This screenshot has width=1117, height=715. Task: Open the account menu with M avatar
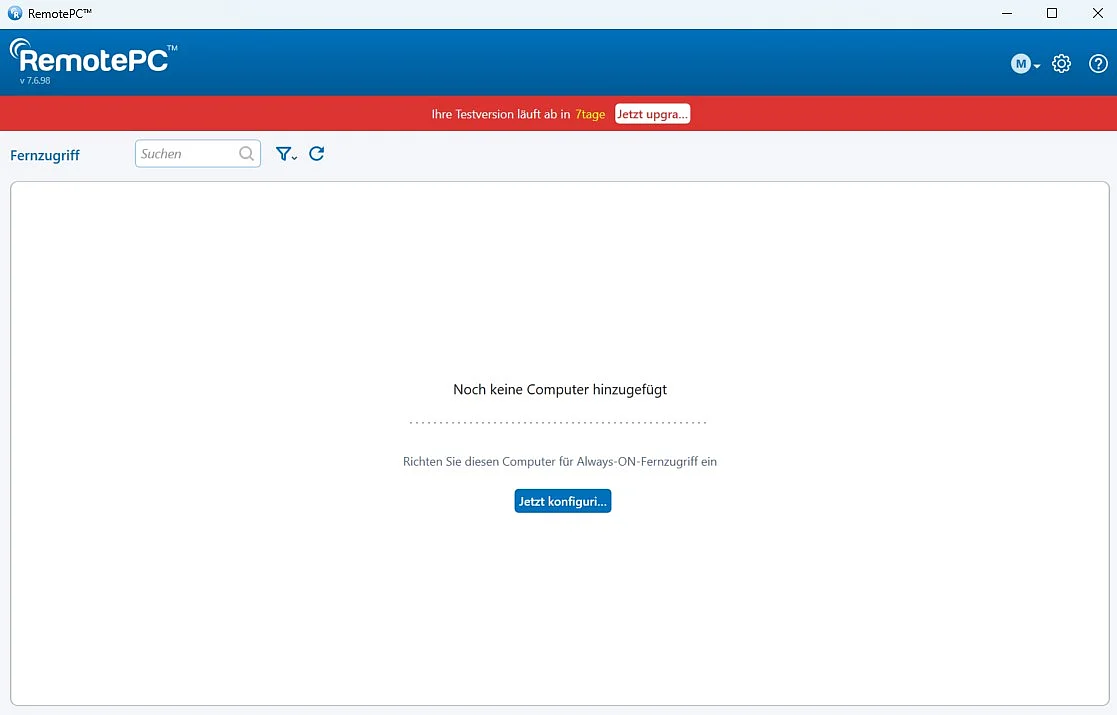(1025, 64)
